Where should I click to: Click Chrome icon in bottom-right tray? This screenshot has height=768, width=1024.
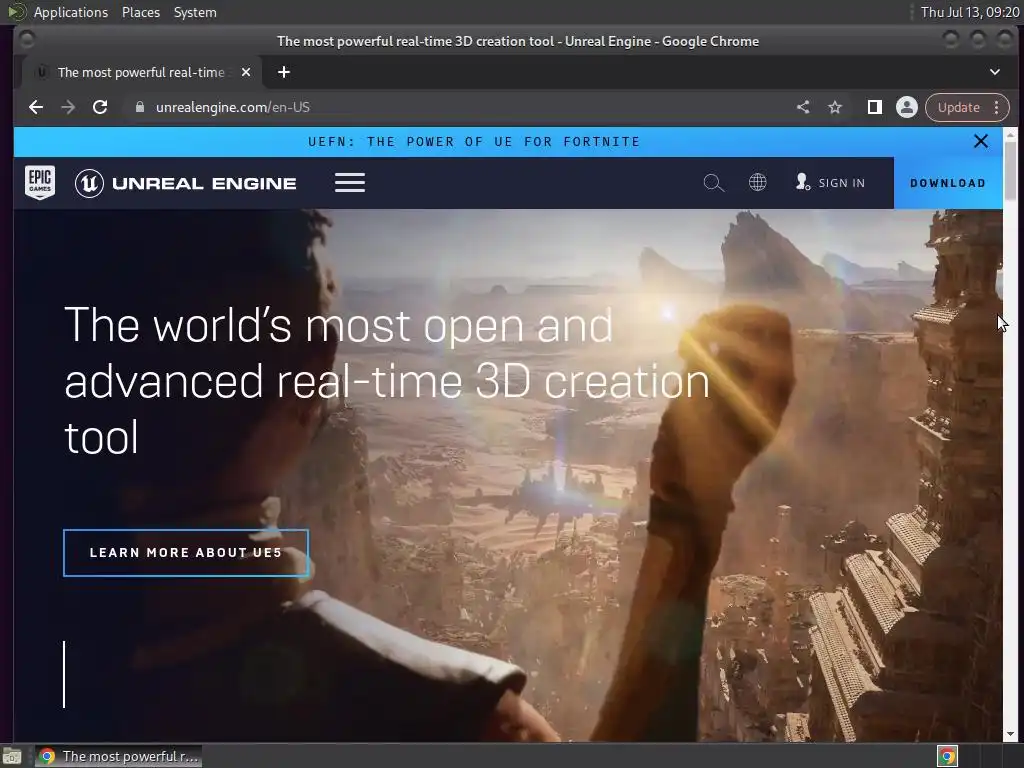(947, 756)
